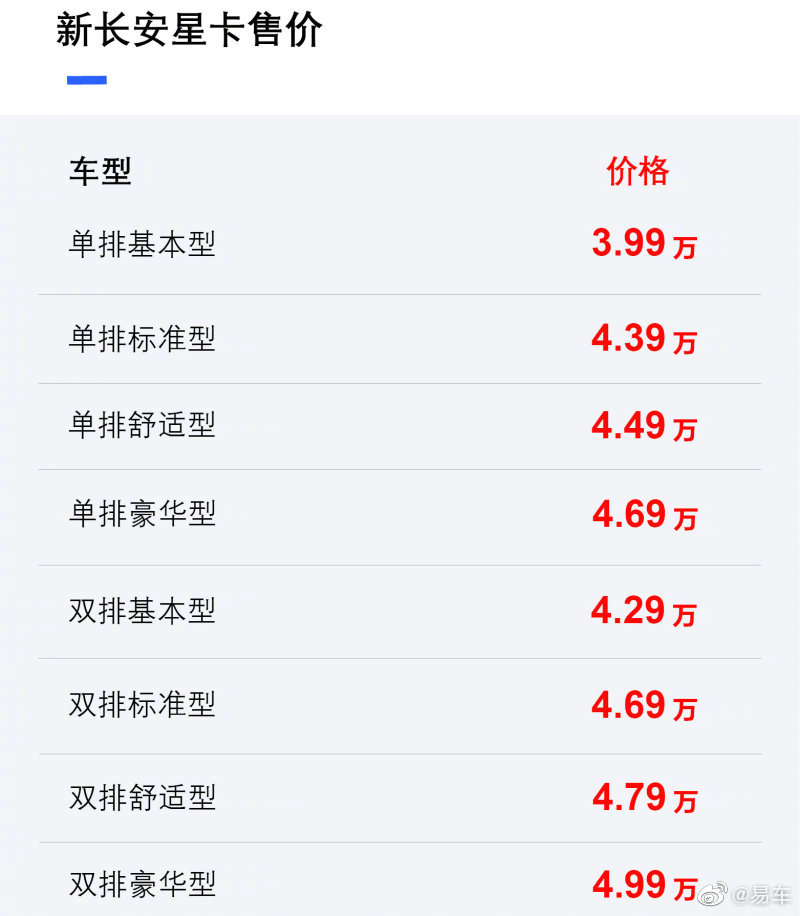Select the 单排标准型 row
Viewport: 800px width, 916px height.
pyautogui.click(x=400, y=339)
